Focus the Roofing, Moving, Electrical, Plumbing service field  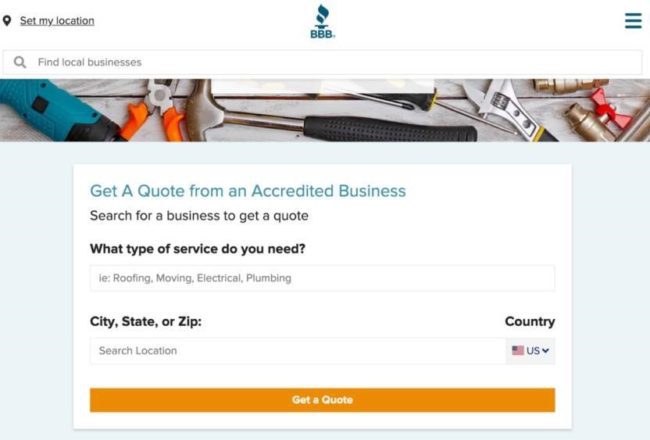[323, 278]
